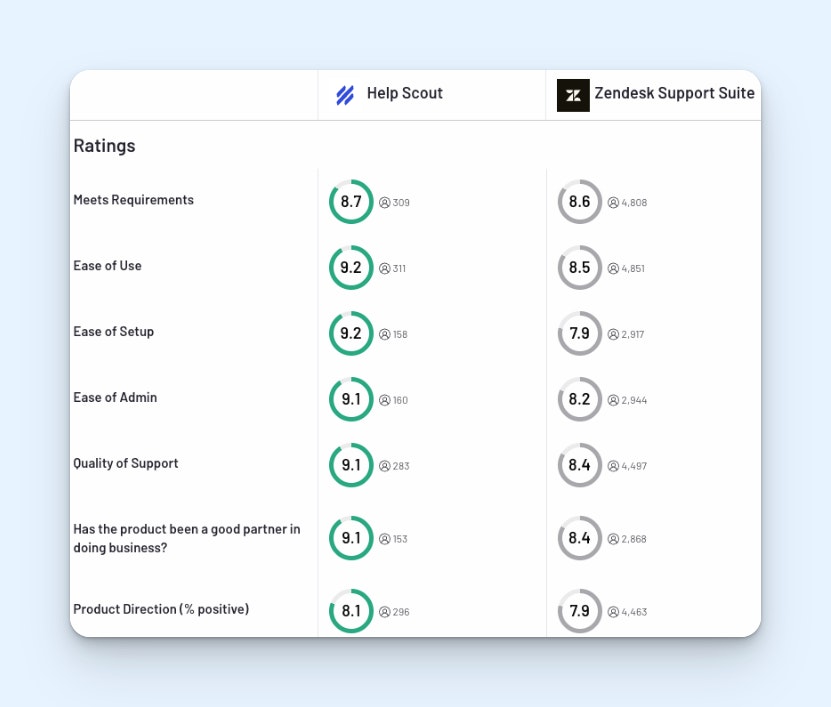Click the reviewer icon beside the 153 count

[x=385, y=539]
